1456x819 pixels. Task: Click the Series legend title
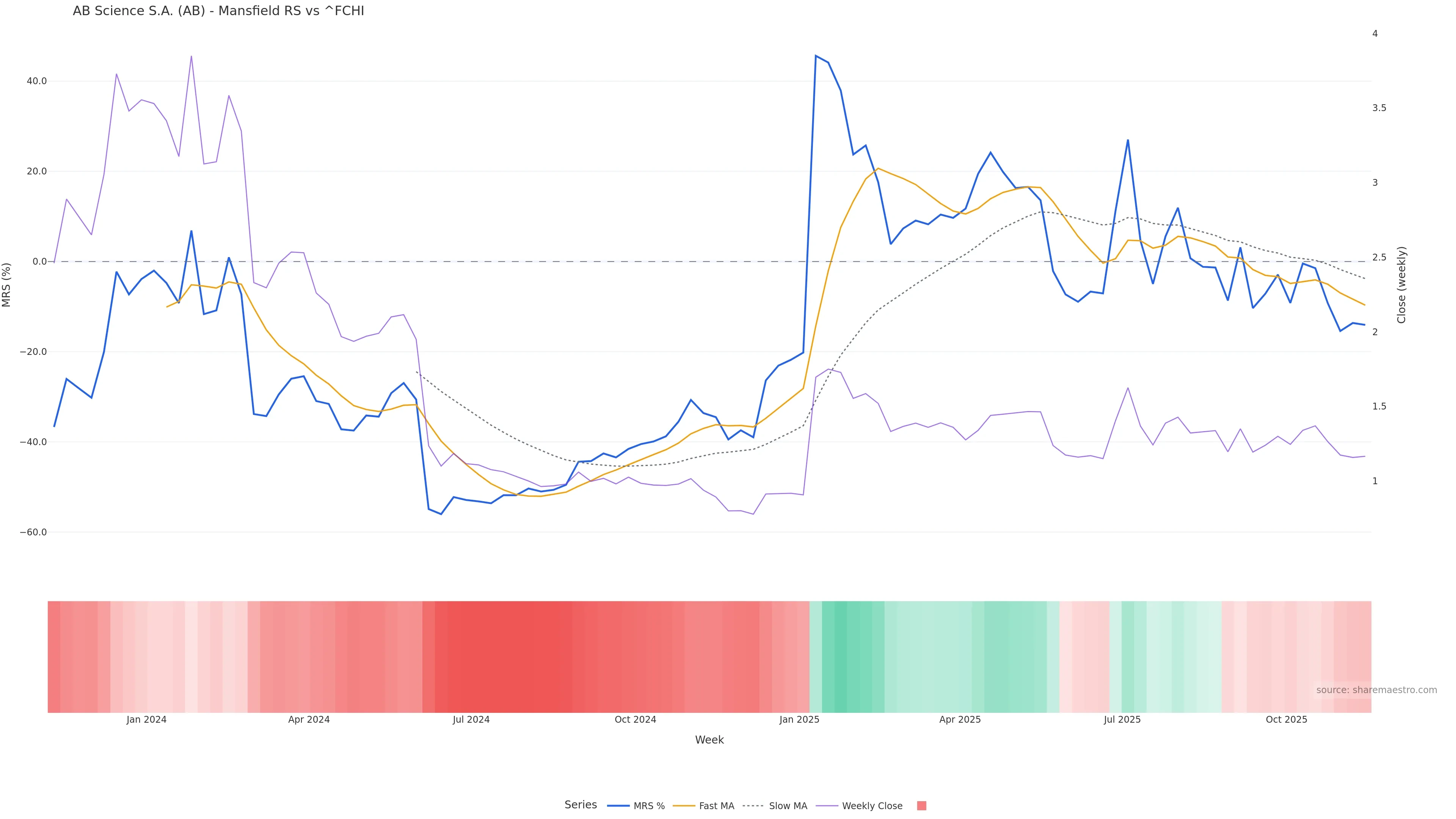pos(581,805)
